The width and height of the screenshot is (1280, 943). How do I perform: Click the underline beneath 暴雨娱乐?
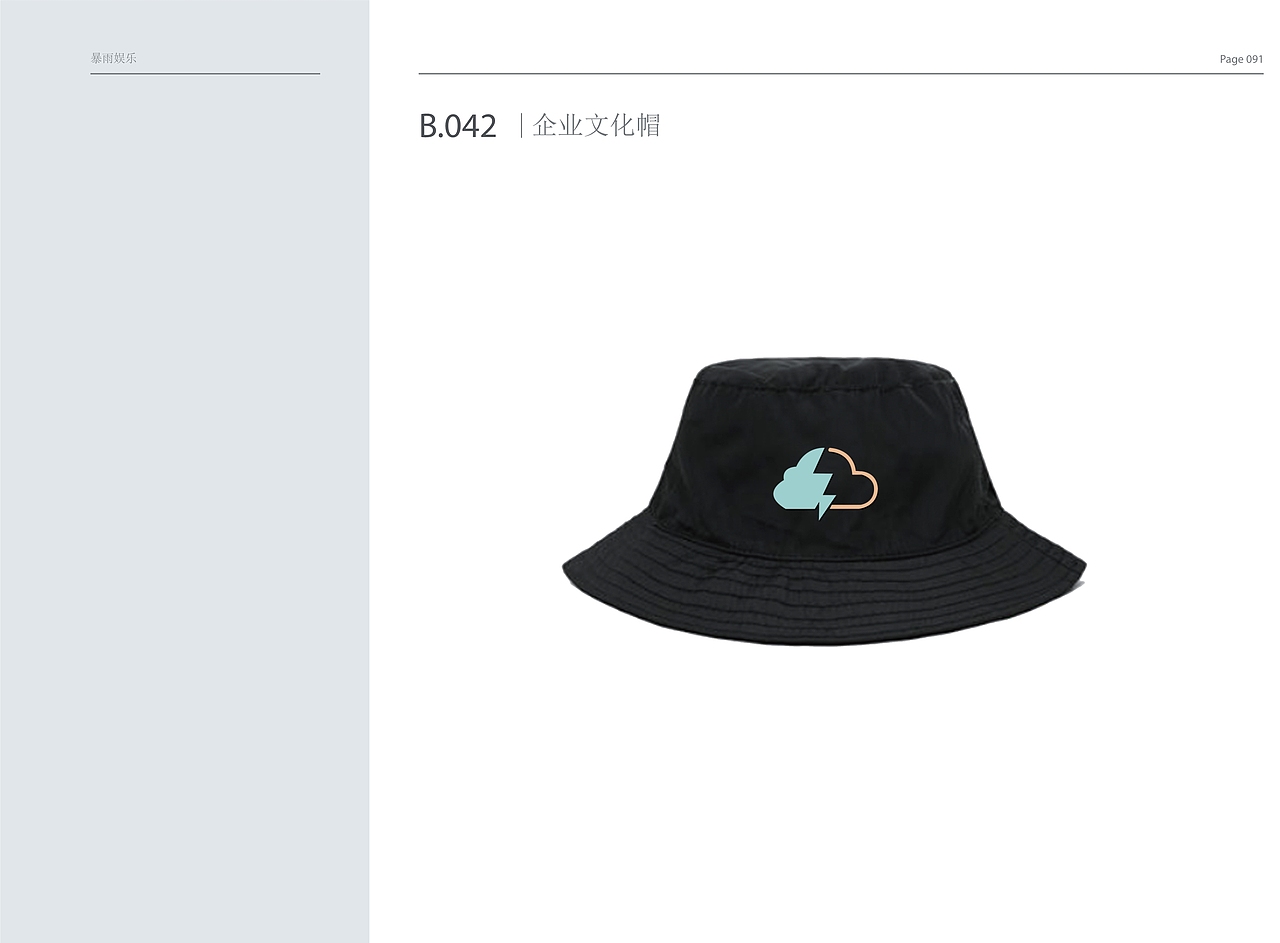pyautogui.click(x=205, y=74)
